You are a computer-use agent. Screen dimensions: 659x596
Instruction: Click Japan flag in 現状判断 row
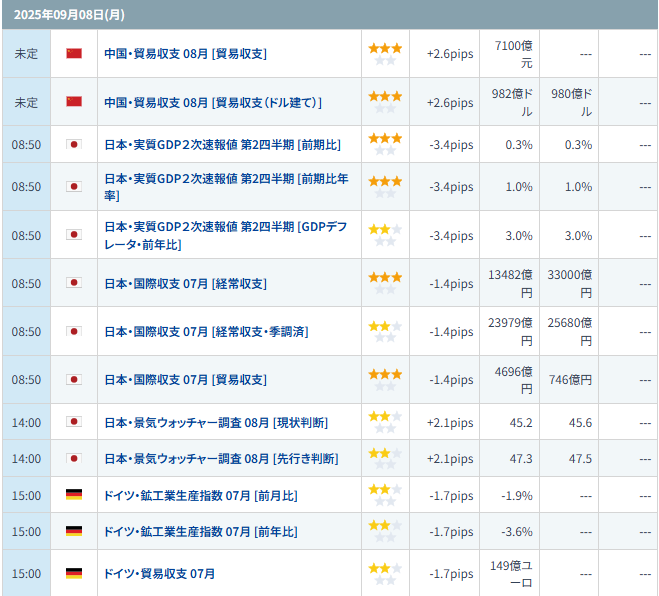click(74, 422)
